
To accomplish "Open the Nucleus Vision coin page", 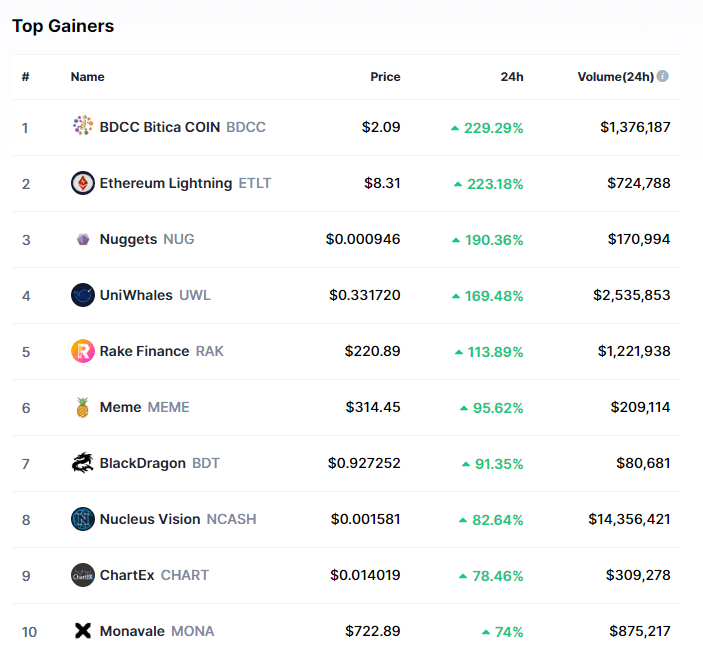I will click(150, 519).
